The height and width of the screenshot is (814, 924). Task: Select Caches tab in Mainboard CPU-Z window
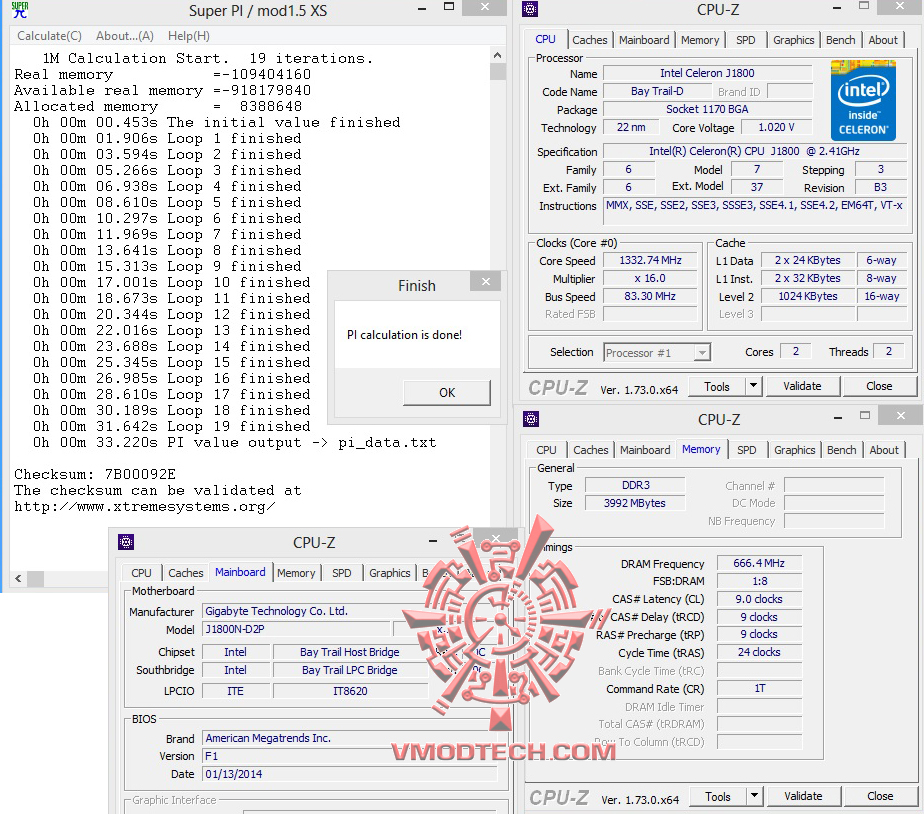point(186,573)
